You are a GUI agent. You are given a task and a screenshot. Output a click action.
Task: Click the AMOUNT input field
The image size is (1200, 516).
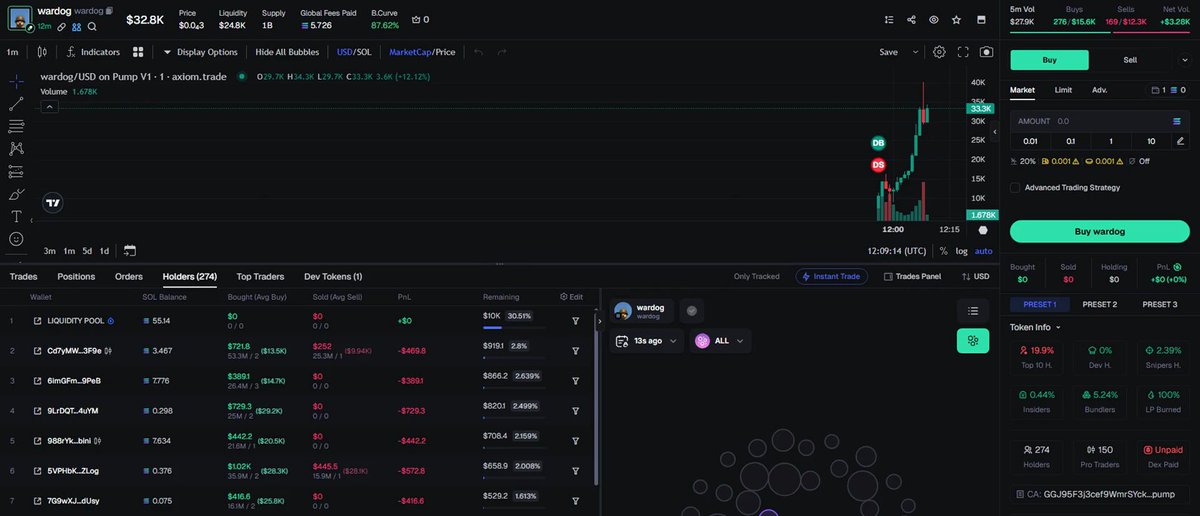tap(1099, 120)
